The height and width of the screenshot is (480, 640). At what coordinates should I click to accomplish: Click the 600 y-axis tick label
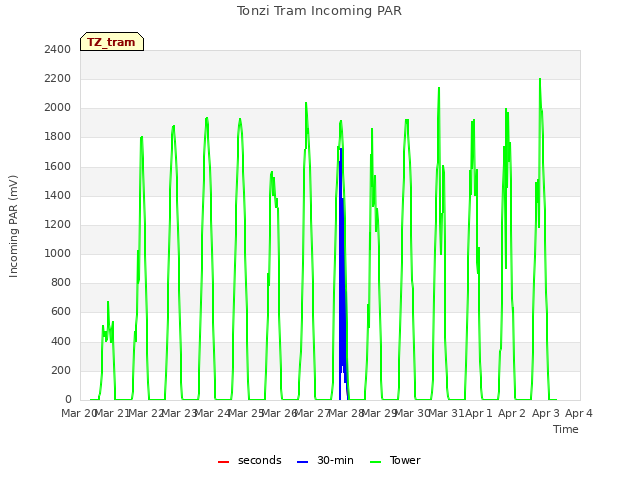[61, 312]
